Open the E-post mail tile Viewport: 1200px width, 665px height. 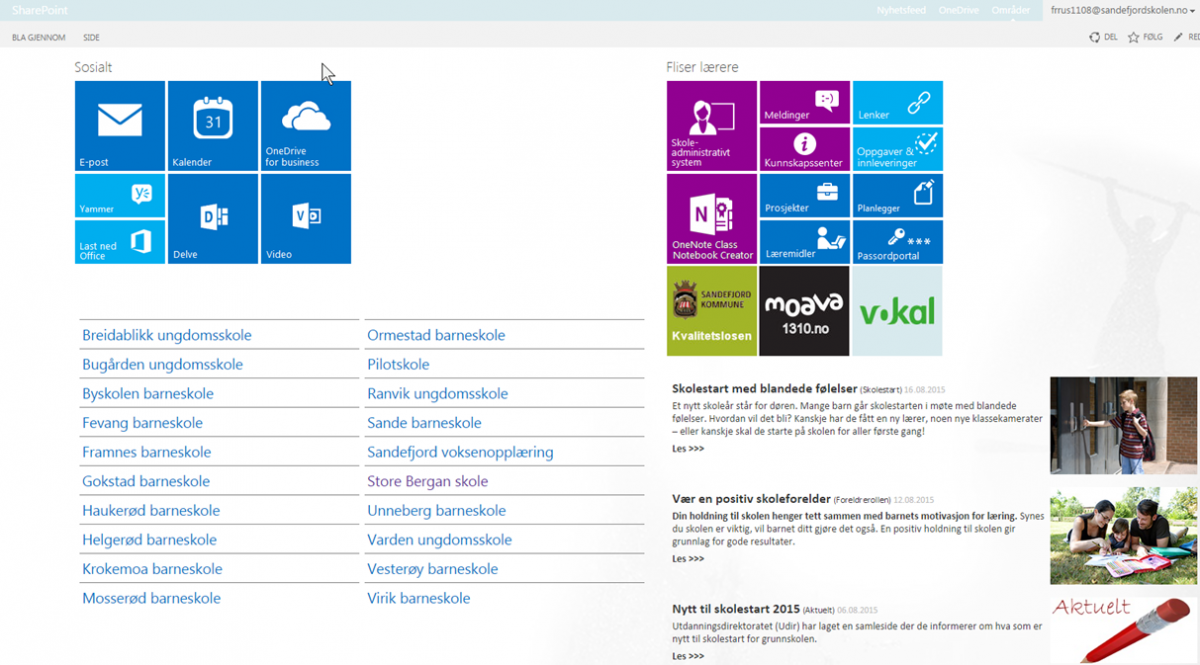(x=120, y=125)
